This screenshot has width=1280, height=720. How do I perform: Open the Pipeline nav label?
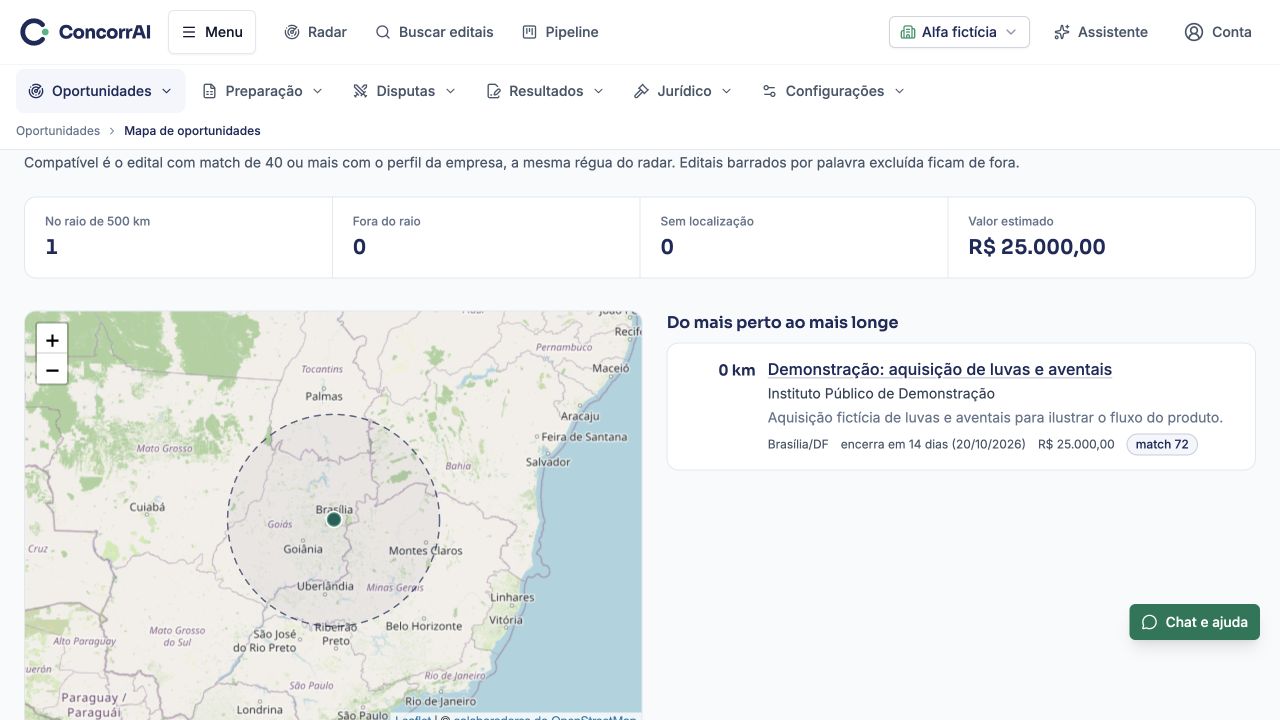pyautogui.click(x=572, y=32)
